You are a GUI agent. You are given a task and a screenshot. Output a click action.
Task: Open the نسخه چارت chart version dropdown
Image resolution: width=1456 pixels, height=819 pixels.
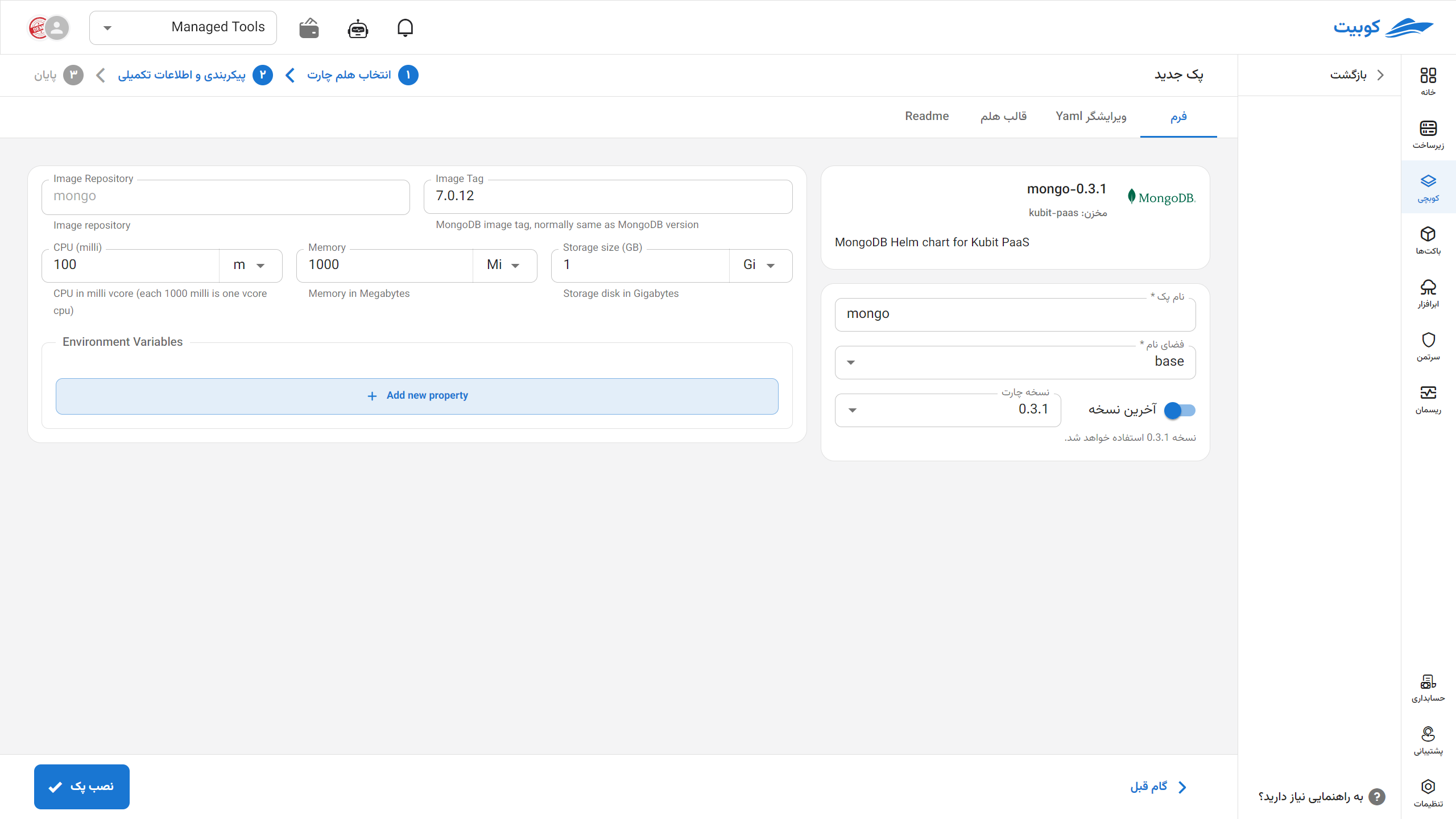coord(948,409)
